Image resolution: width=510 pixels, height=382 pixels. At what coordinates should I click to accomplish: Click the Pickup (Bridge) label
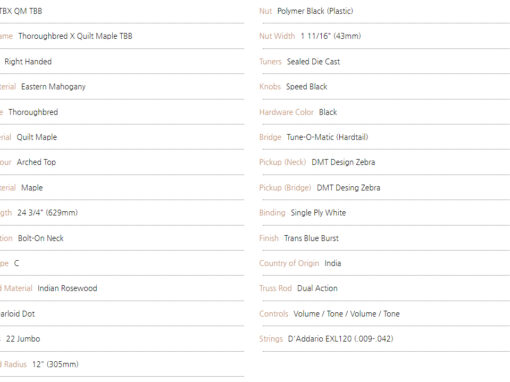pyautogui.click(x=285, y=188)
